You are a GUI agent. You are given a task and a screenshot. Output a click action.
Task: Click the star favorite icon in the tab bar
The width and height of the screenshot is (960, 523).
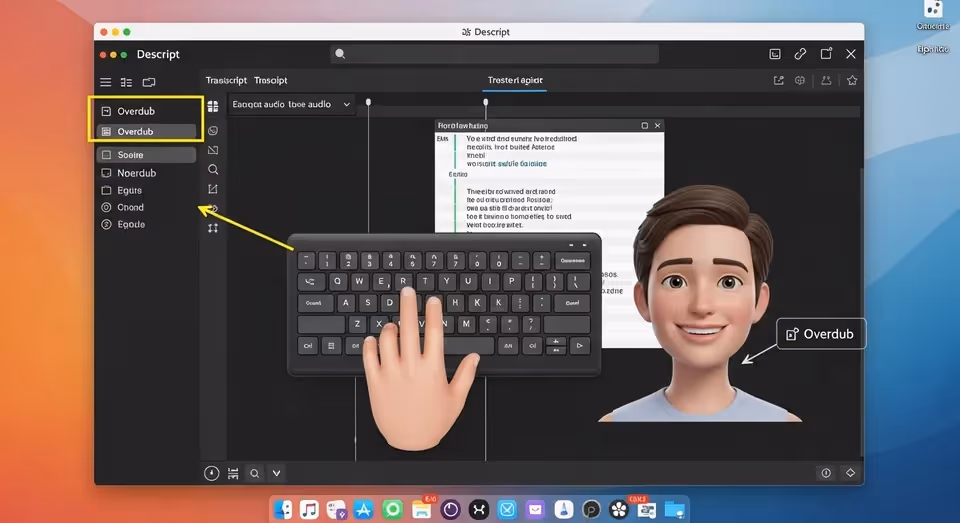852,80
